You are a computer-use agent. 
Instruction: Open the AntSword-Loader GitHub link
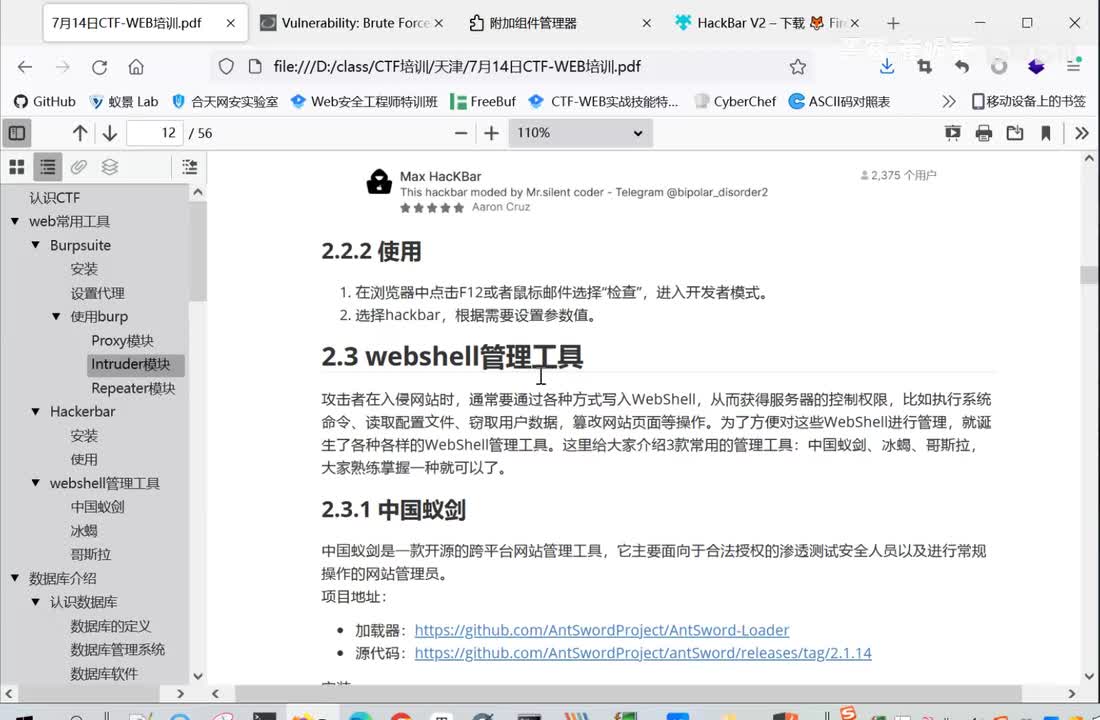pyautogui.click(x=602, y=630)
